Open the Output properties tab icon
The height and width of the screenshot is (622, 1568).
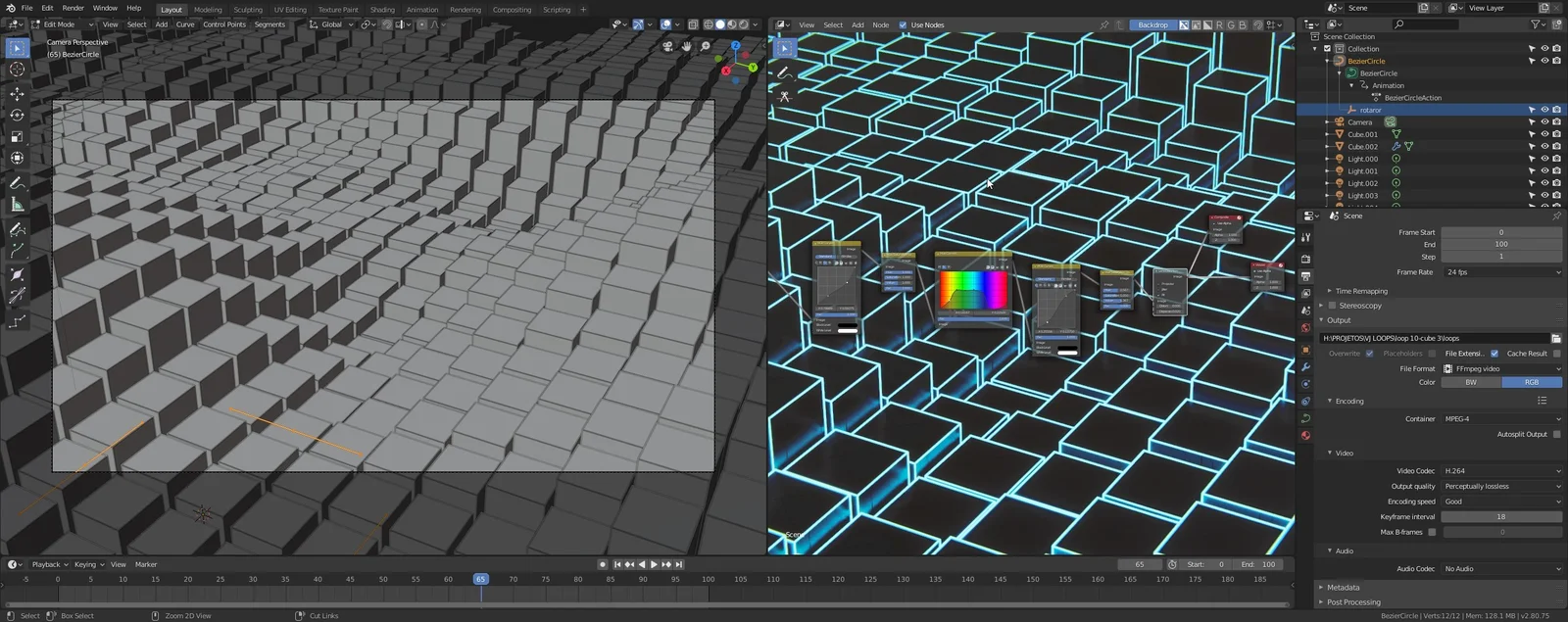click(1305, 276)
